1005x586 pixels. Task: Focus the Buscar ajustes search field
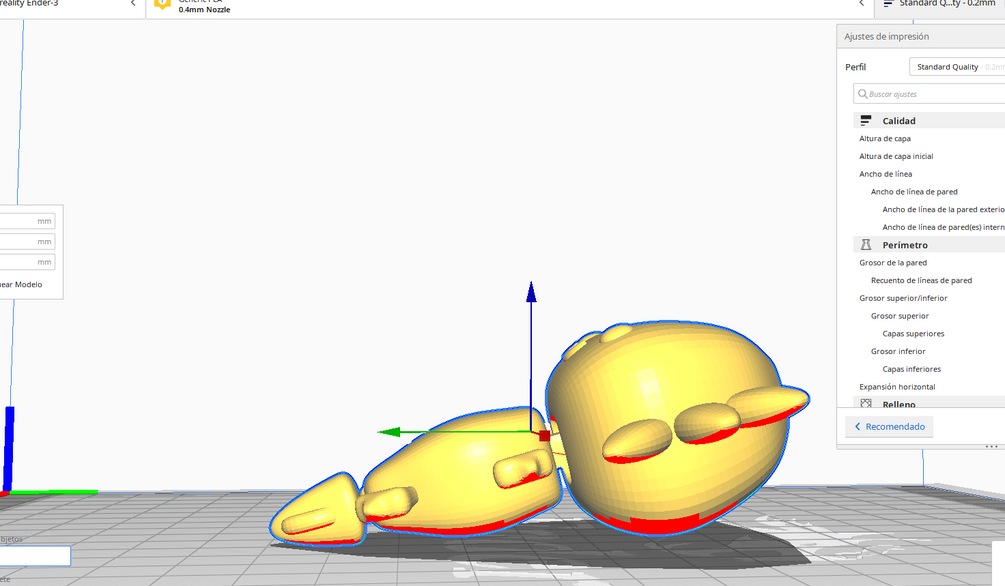929,94
